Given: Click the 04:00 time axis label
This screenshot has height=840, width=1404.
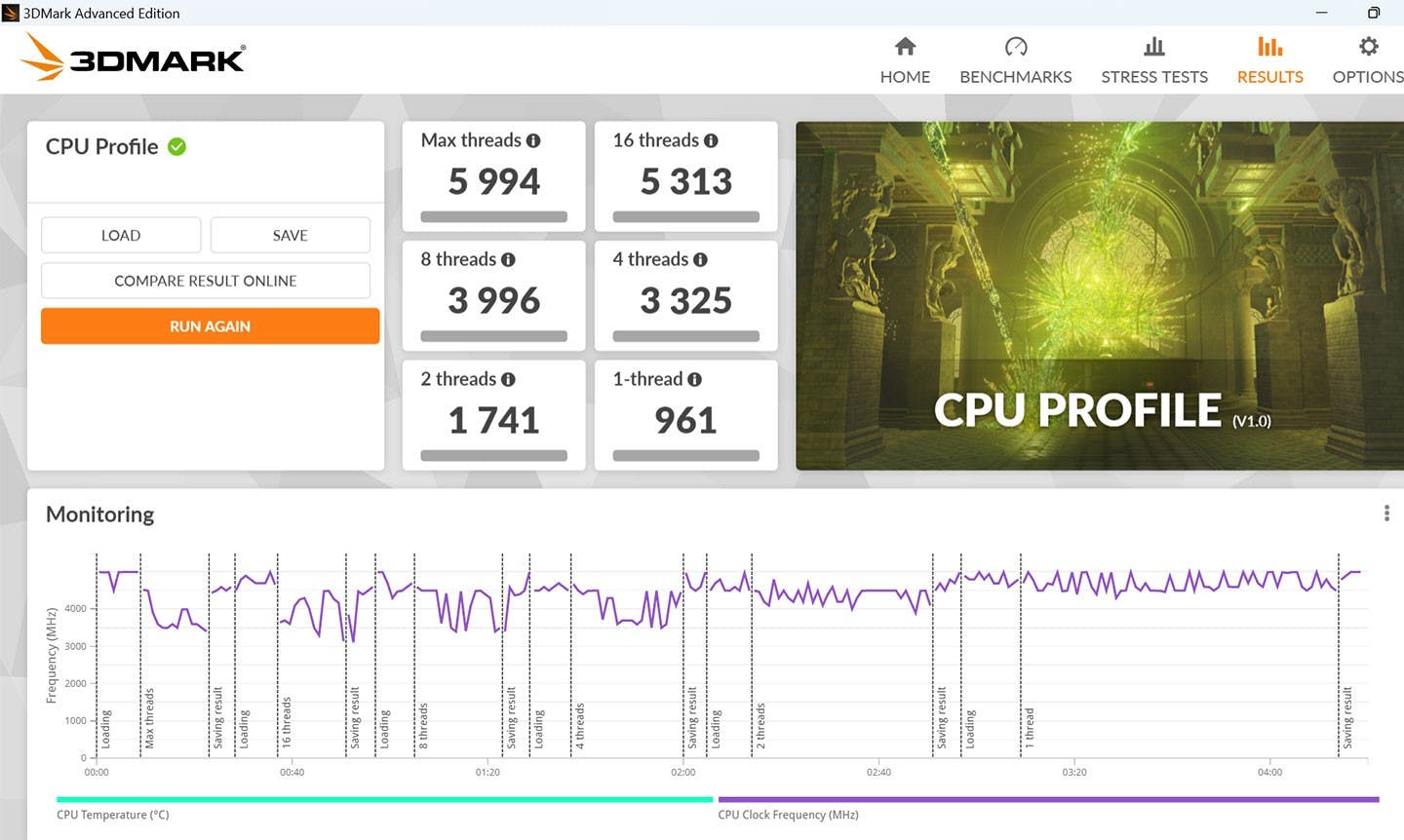Looking at the screenshot, I should (x=1270, y=772).
